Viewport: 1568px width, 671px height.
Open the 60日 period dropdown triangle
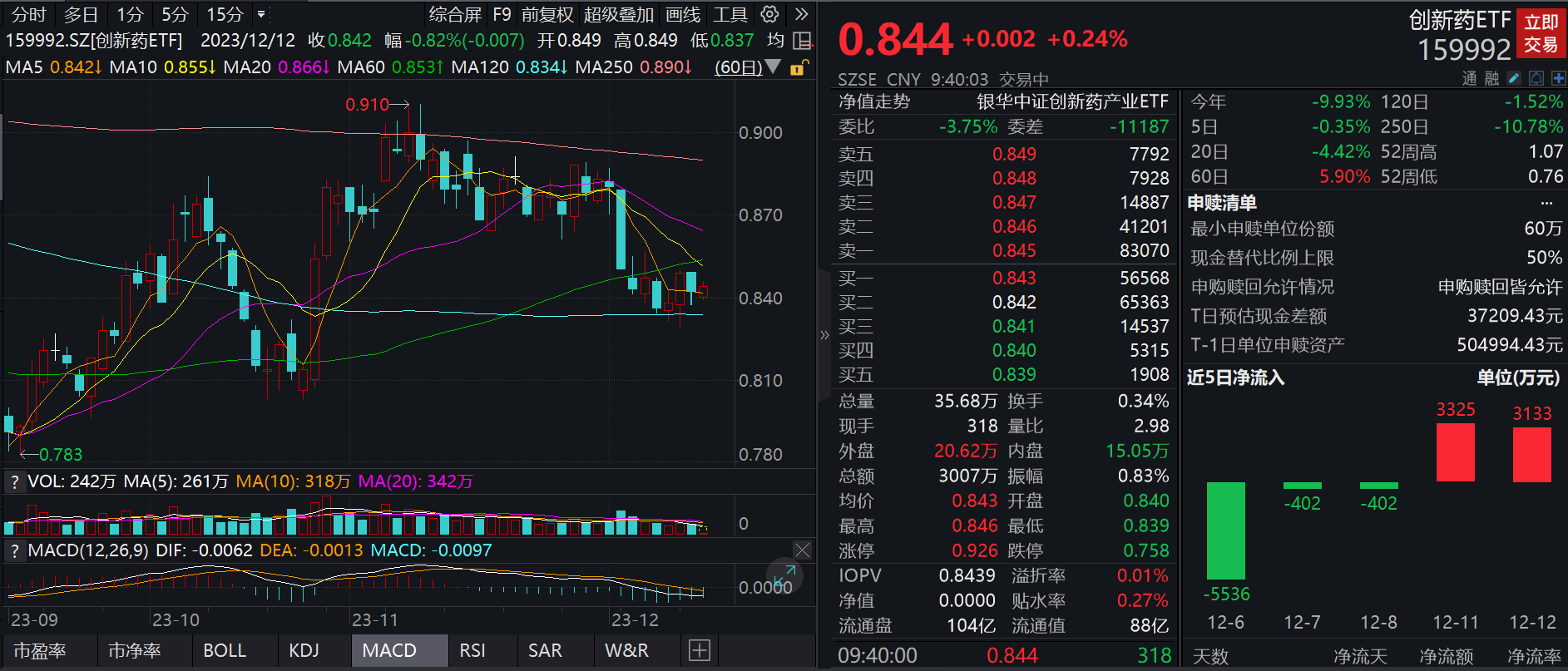point(773,67)
